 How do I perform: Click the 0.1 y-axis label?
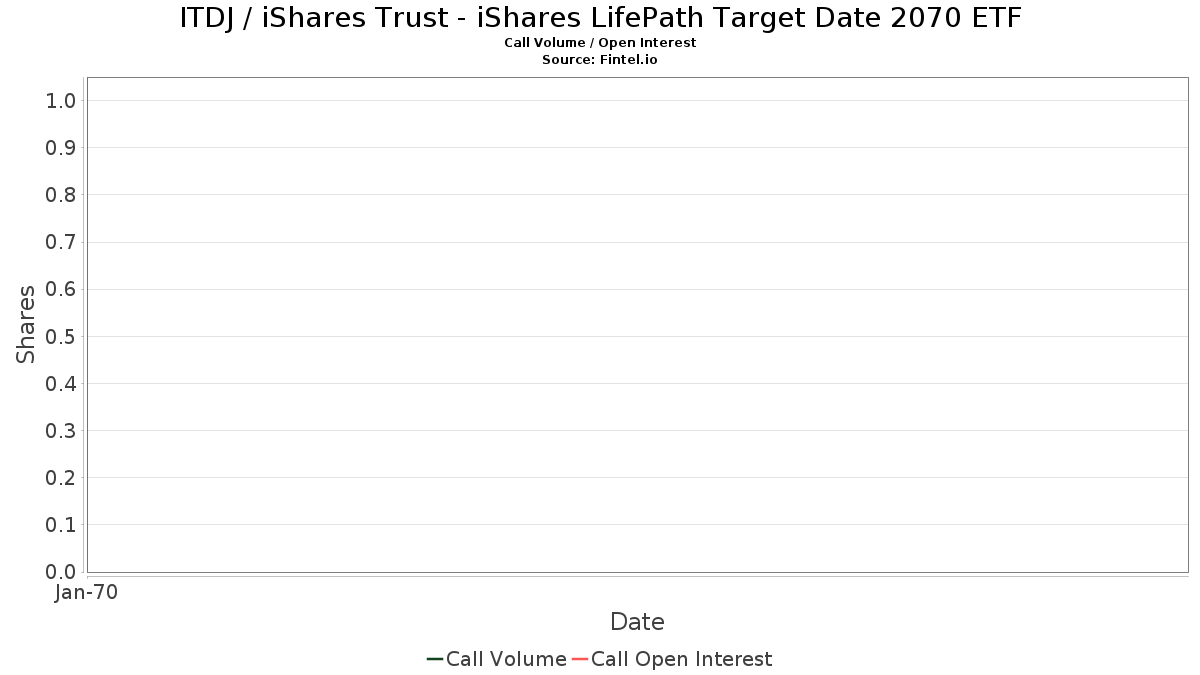coord(61,525)
